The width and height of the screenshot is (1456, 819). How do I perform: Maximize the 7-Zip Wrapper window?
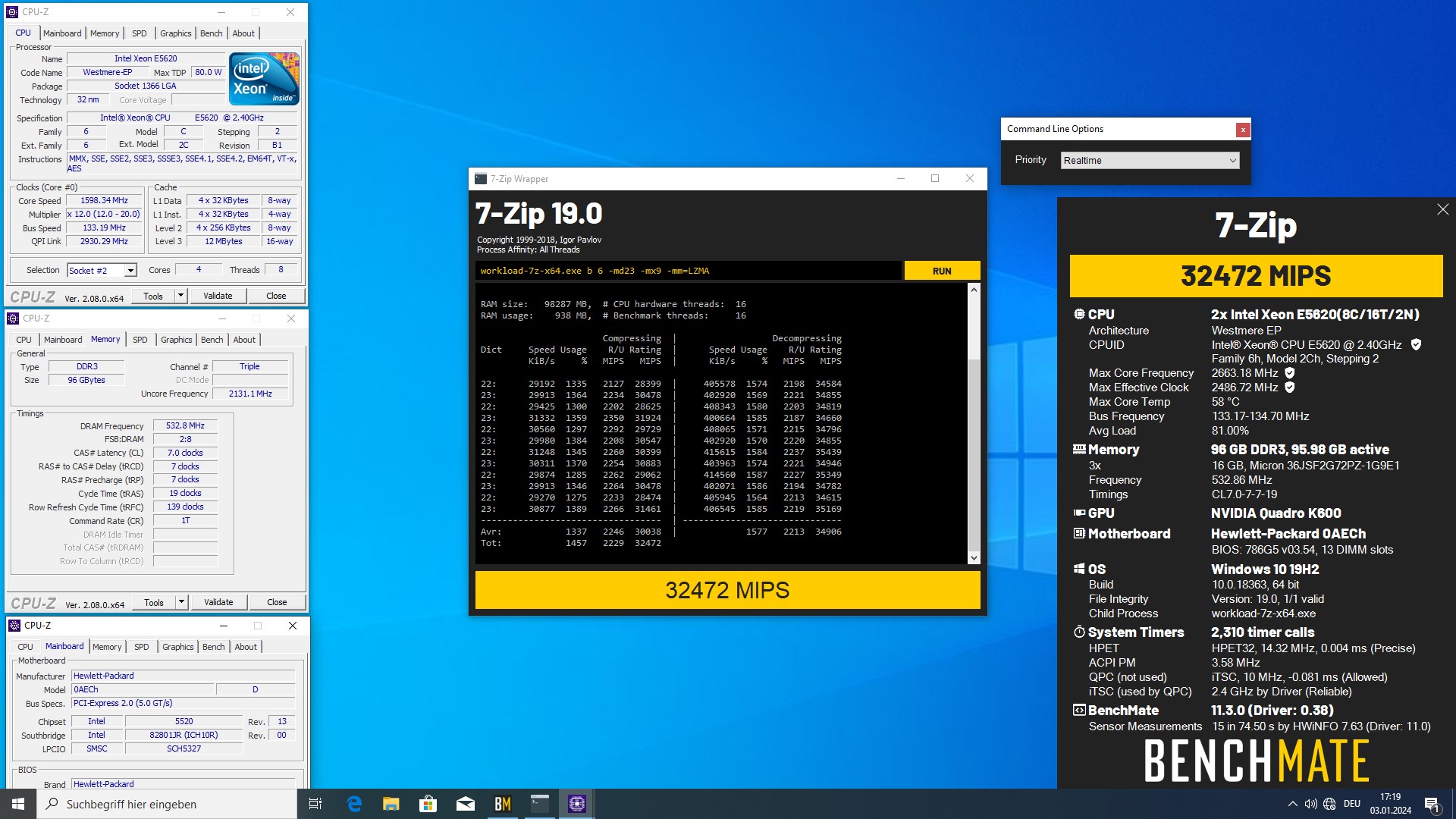point(935,179)
